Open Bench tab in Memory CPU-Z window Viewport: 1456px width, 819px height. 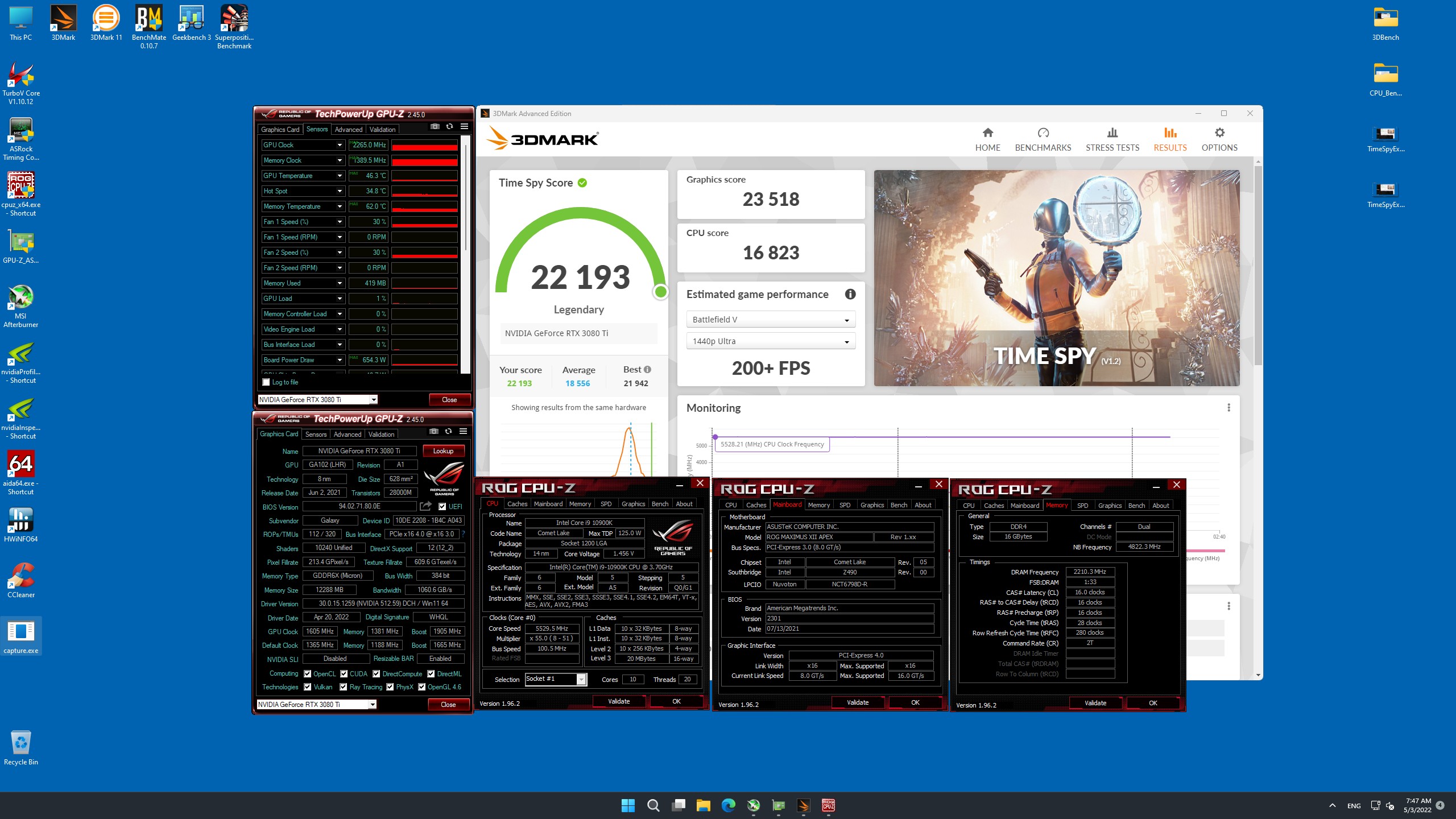pyautogui.click(x=1136, y=506)
